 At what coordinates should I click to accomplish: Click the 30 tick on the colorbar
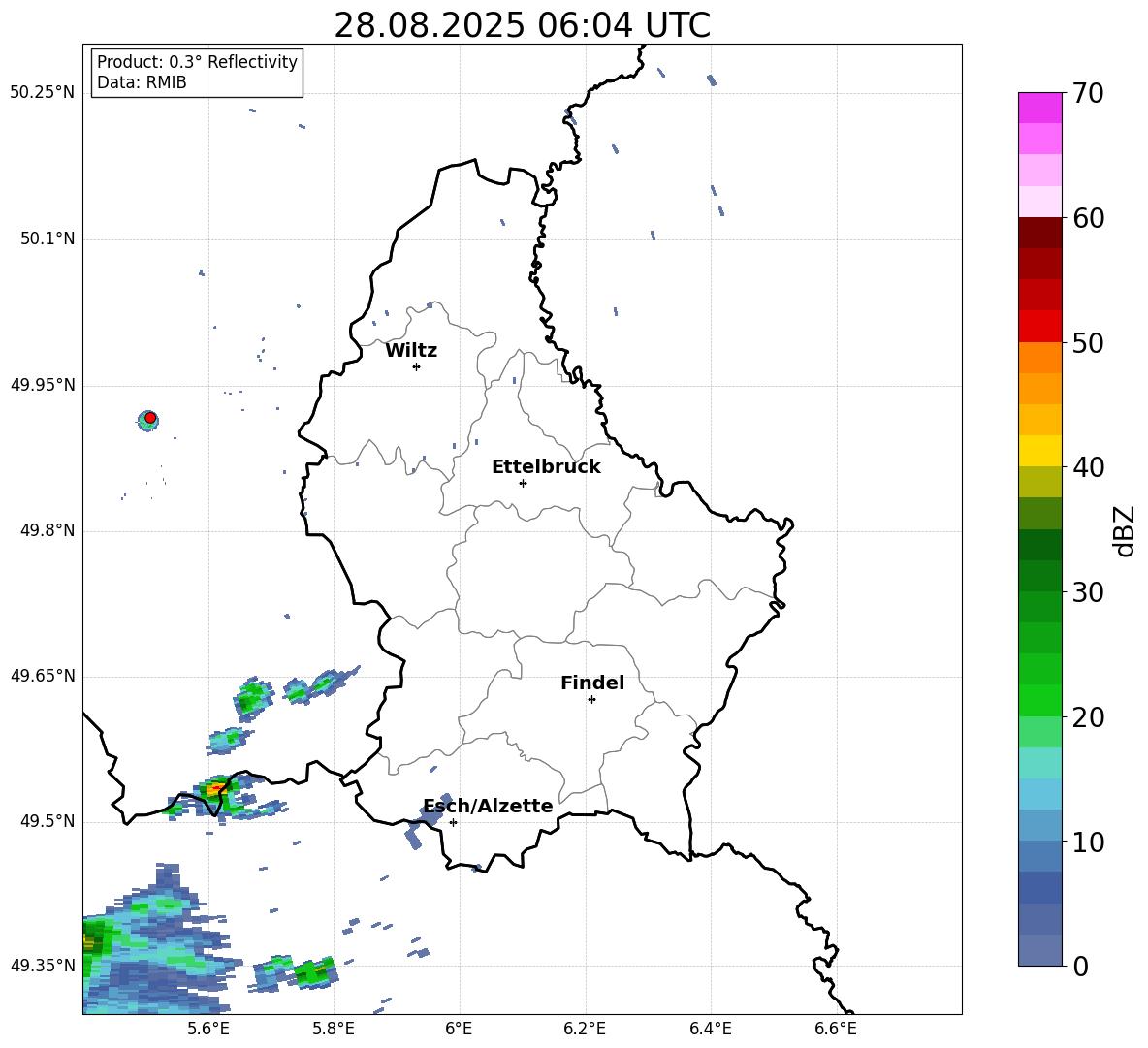tap(1088, 592)
